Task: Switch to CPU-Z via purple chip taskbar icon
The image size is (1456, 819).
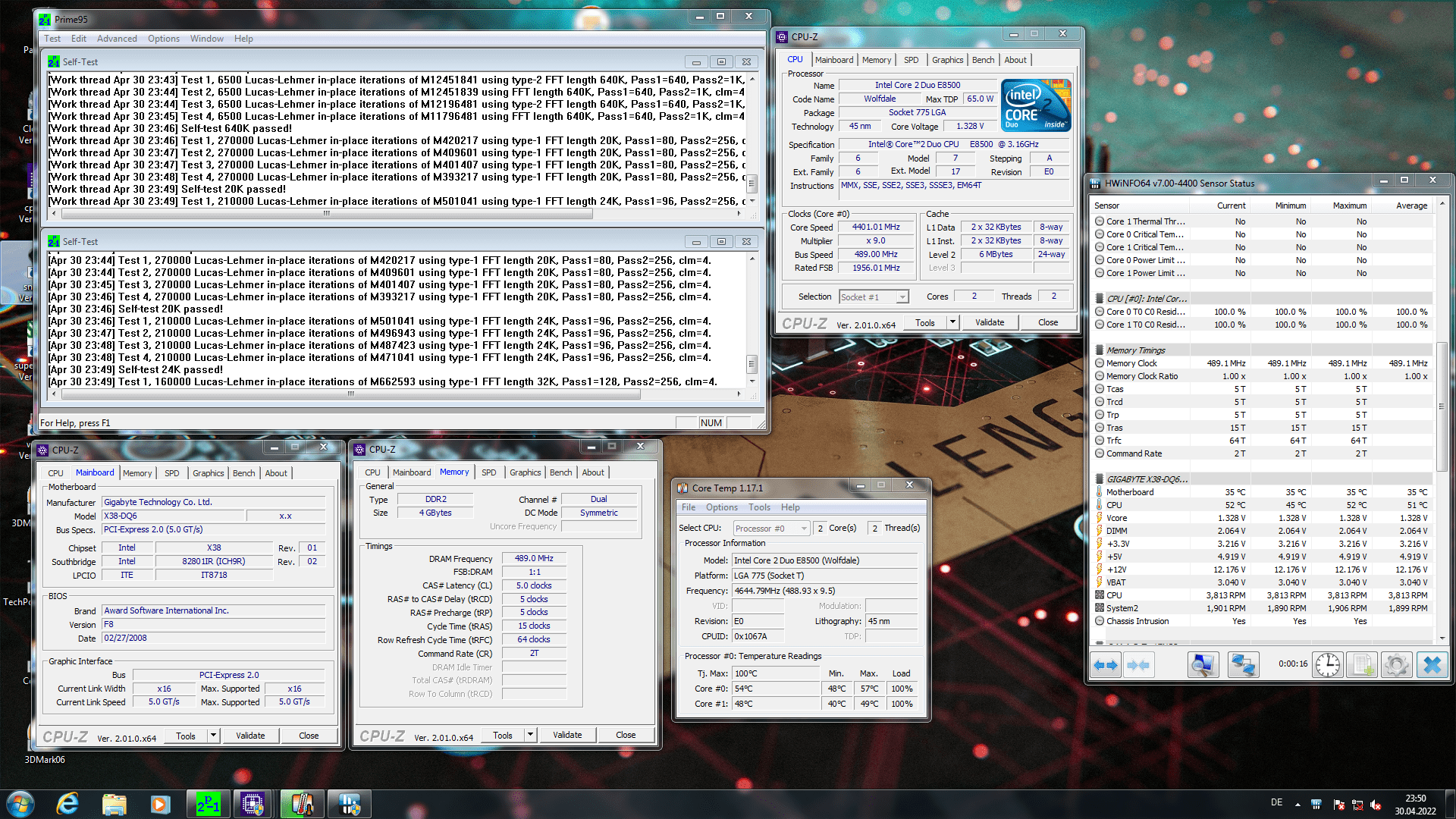Action: [253, 803]
